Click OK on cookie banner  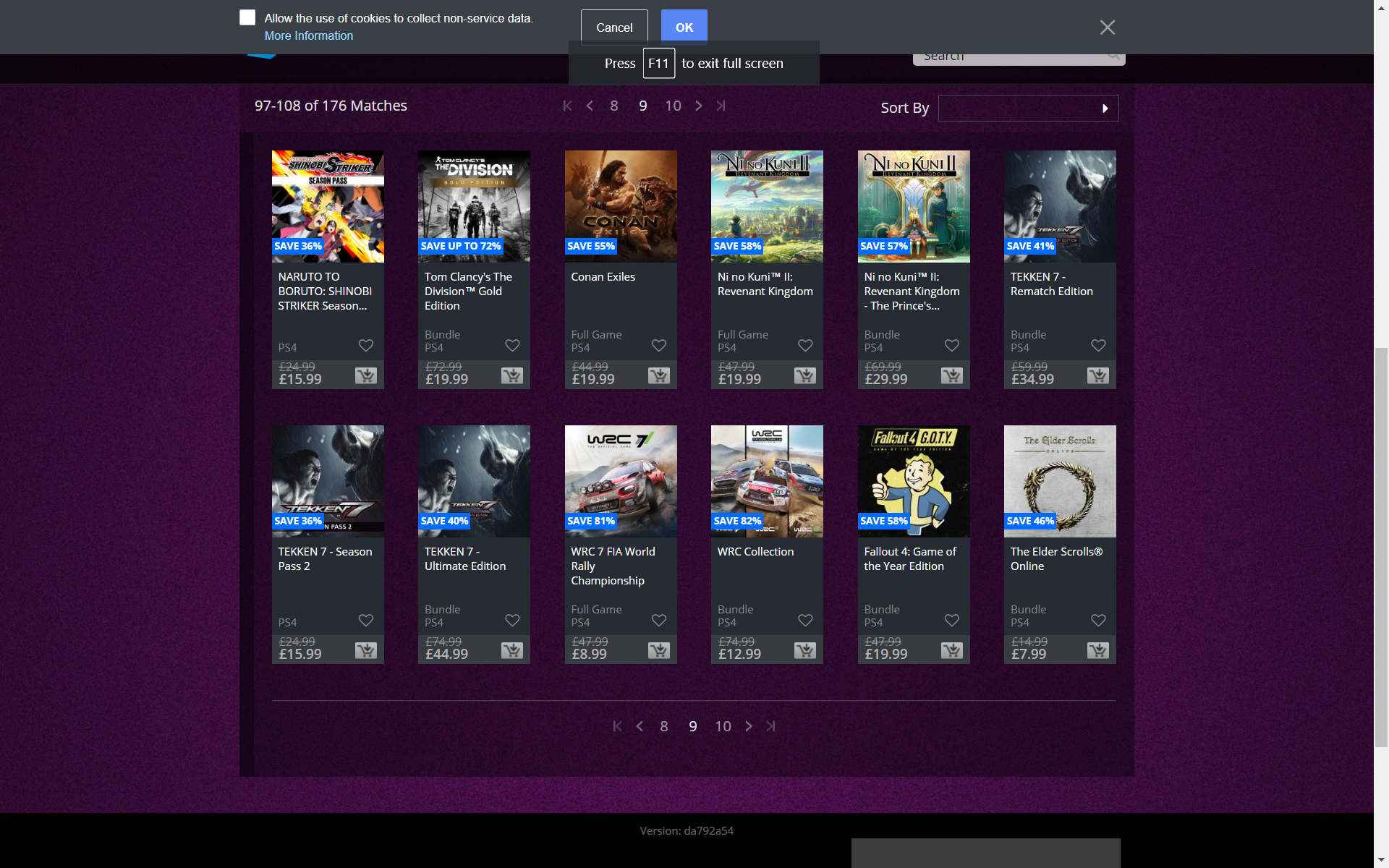tap(684, 27)
